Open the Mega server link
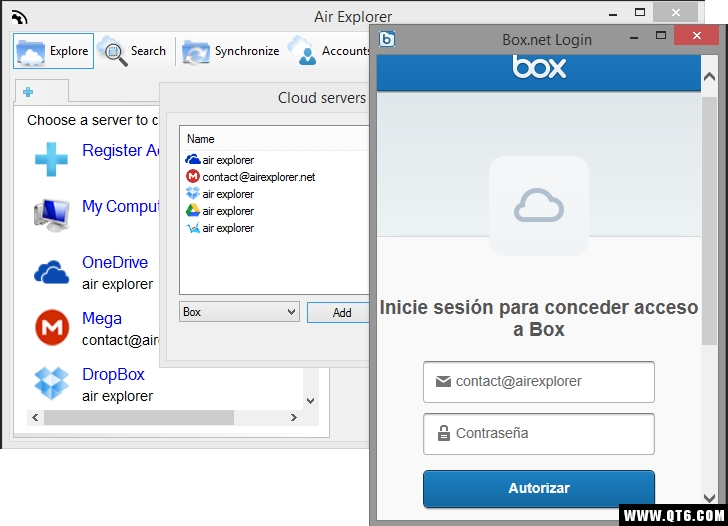 pyautogui.click(x=102, y=318)
